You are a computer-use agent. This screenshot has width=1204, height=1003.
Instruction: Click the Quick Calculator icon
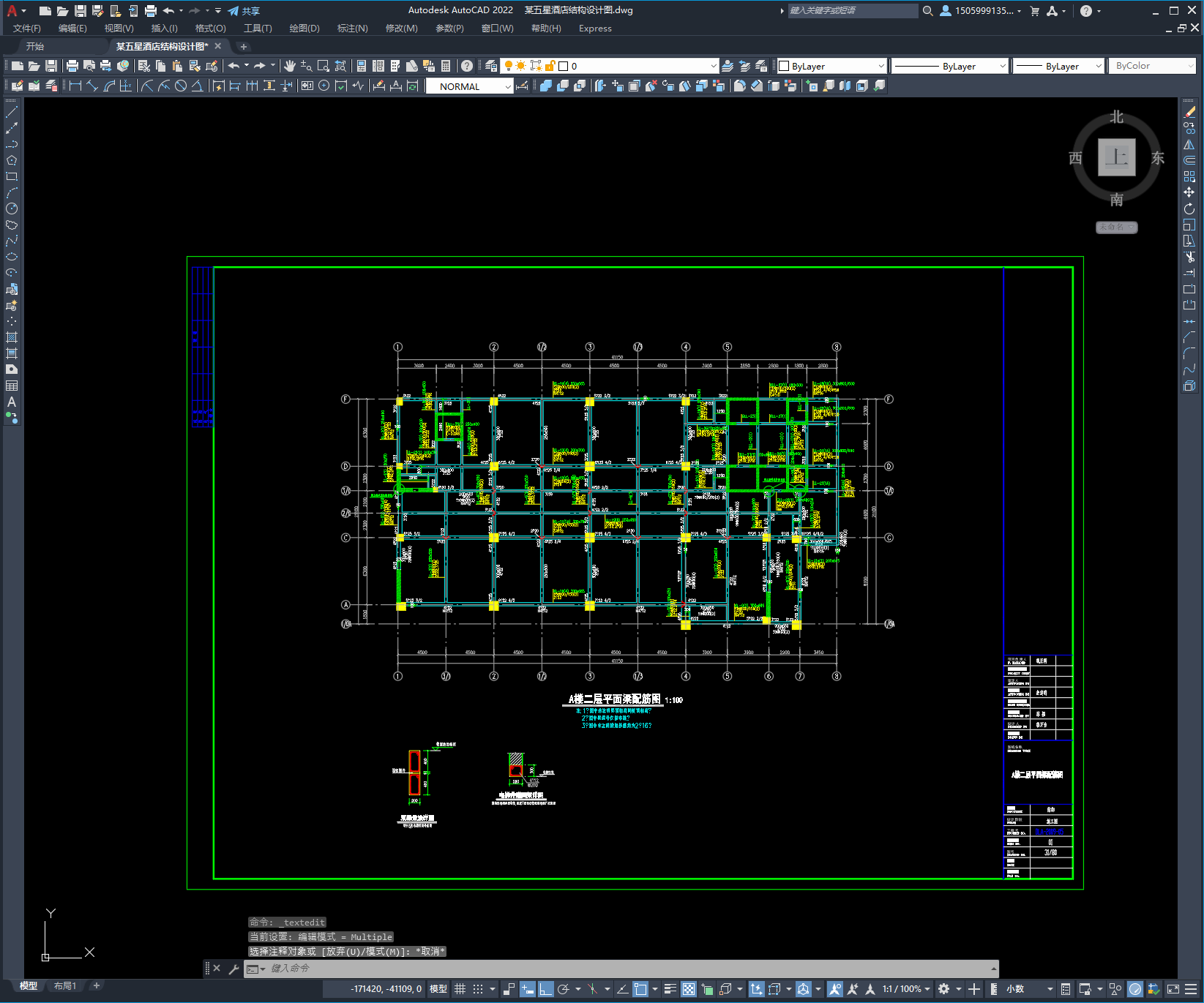(x=446, y=66)
